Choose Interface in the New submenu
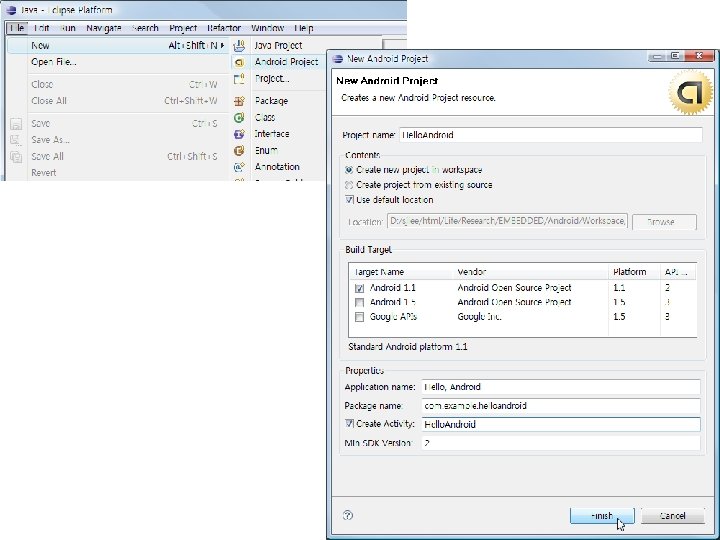This screenshot has height=540, width=720. (x=272, y=134)
